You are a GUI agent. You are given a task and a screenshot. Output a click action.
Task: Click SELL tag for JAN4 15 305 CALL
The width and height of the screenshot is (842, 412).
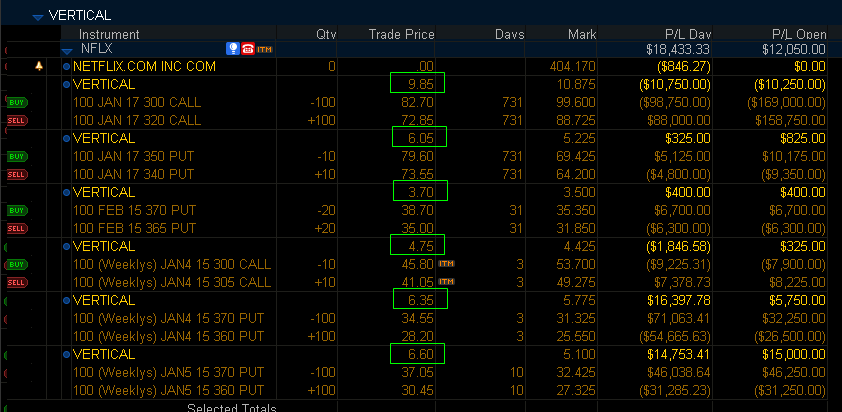tap(17, 283)
